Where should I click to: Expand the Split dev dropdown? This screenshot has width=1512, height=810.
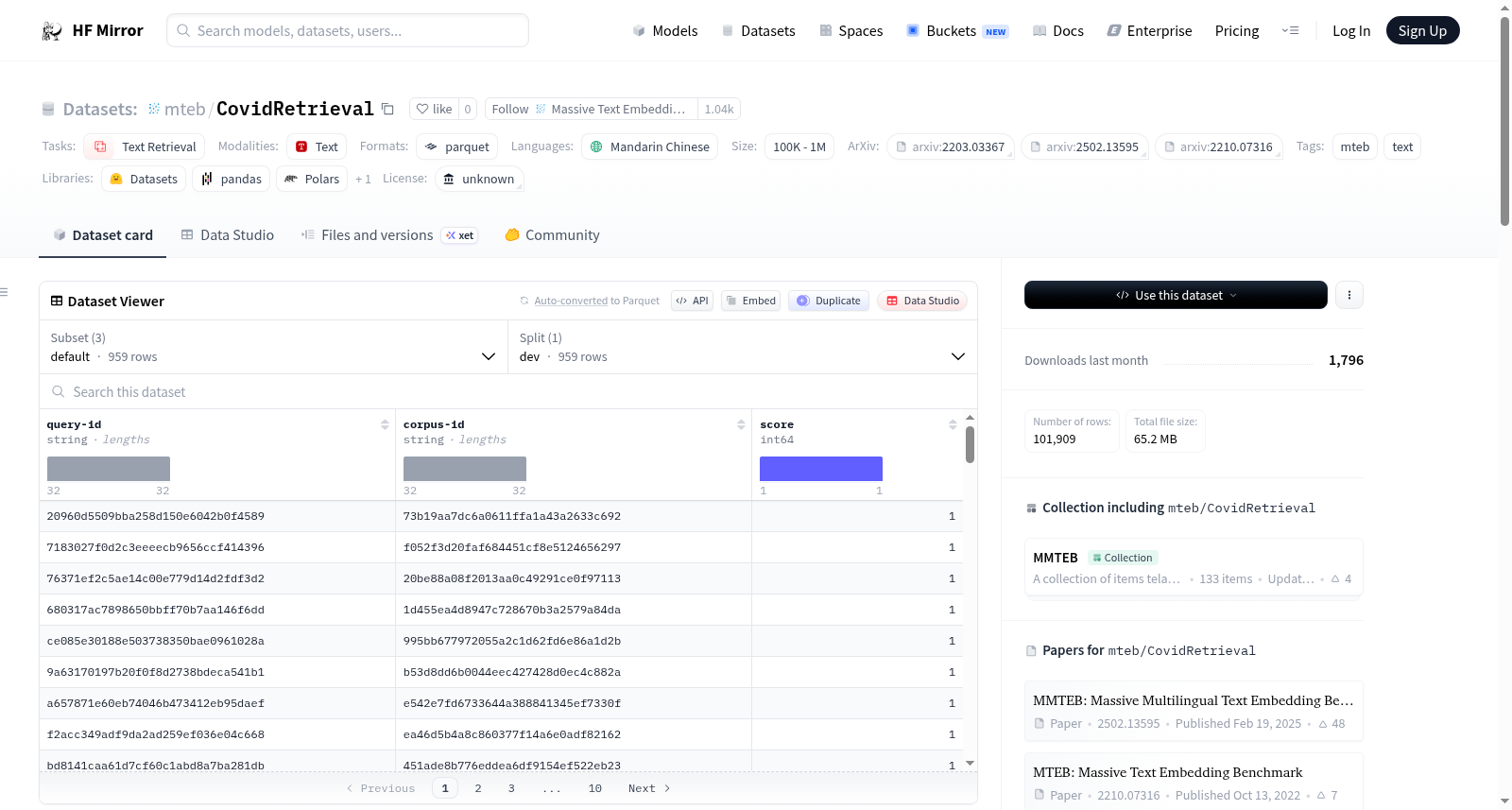tap(743, 347)
